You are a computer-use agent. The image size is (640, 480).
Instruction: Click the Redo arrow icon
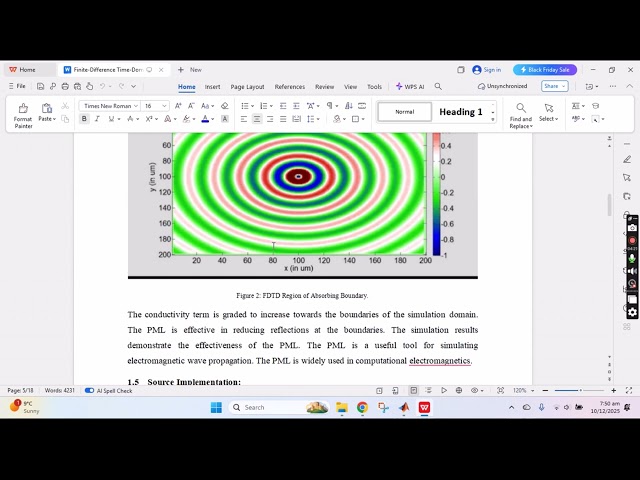tap(121, 86)
